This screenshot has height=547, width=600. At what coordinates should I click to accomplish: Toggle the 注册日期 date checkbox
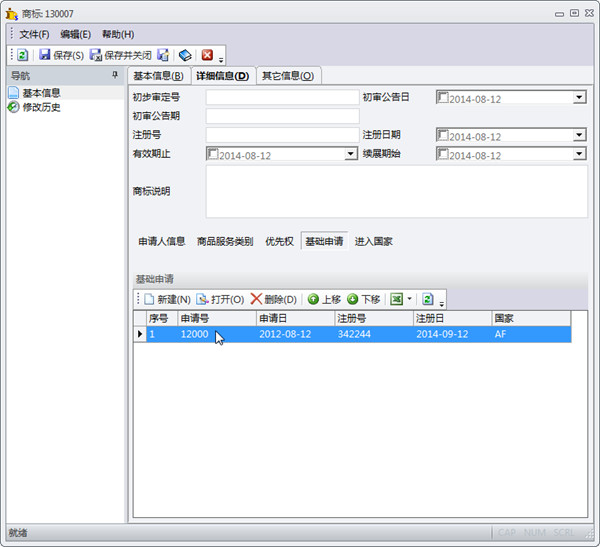[443, 135]
